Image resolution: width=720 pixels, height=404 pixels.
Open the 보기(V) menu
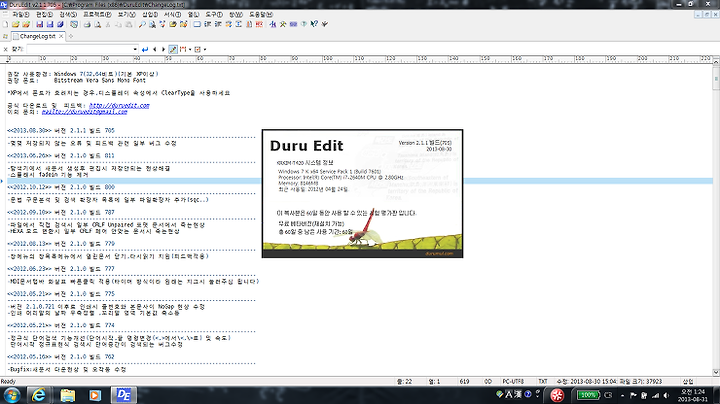(x=126, y=15)
